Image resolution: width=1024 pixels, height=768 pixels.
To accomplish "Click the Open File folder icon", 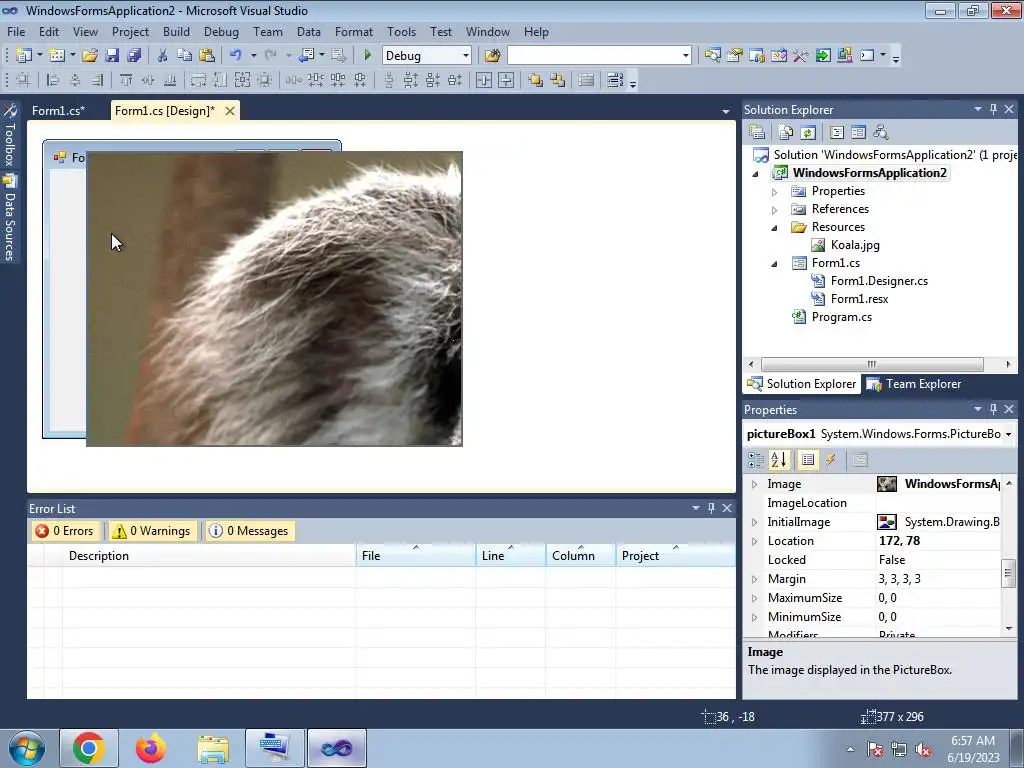I will (x=90, y=56).
